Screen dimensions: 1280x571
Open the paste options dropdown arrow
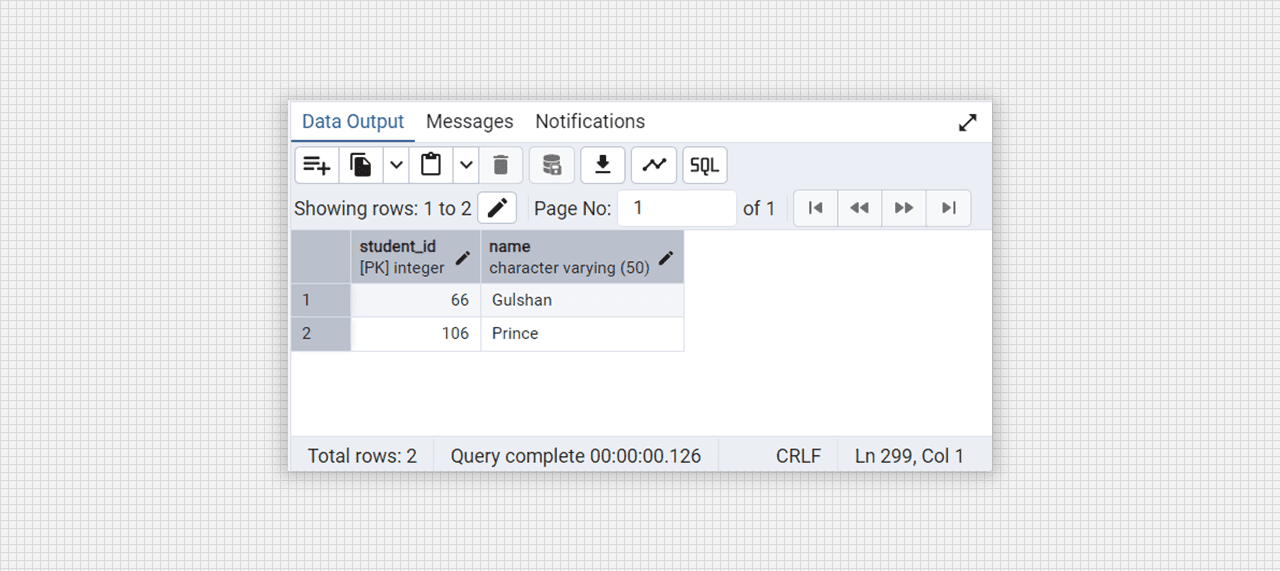[x=466, y=165]
